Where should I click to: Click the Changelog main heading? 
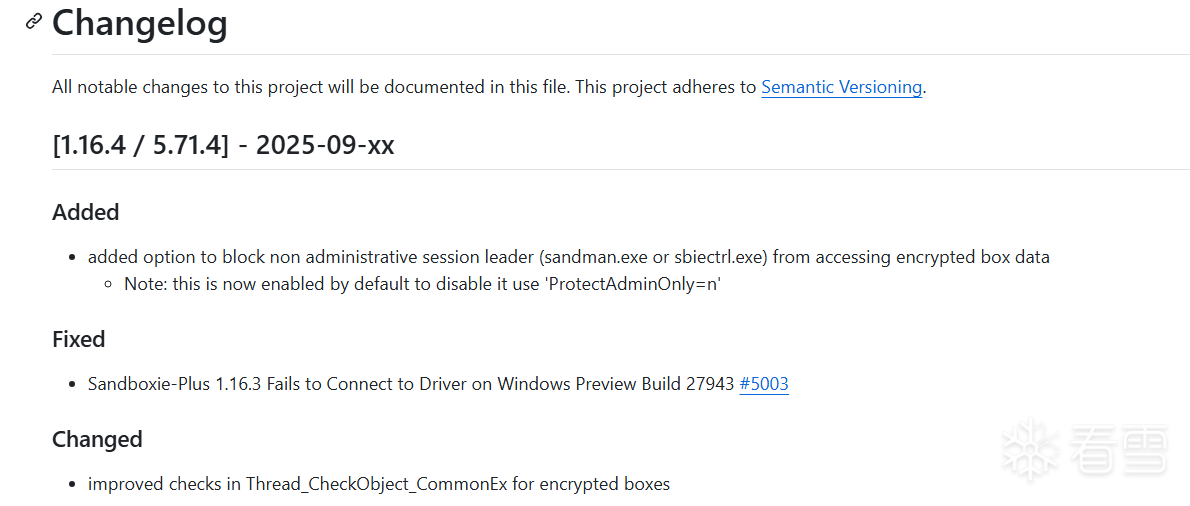140,22
